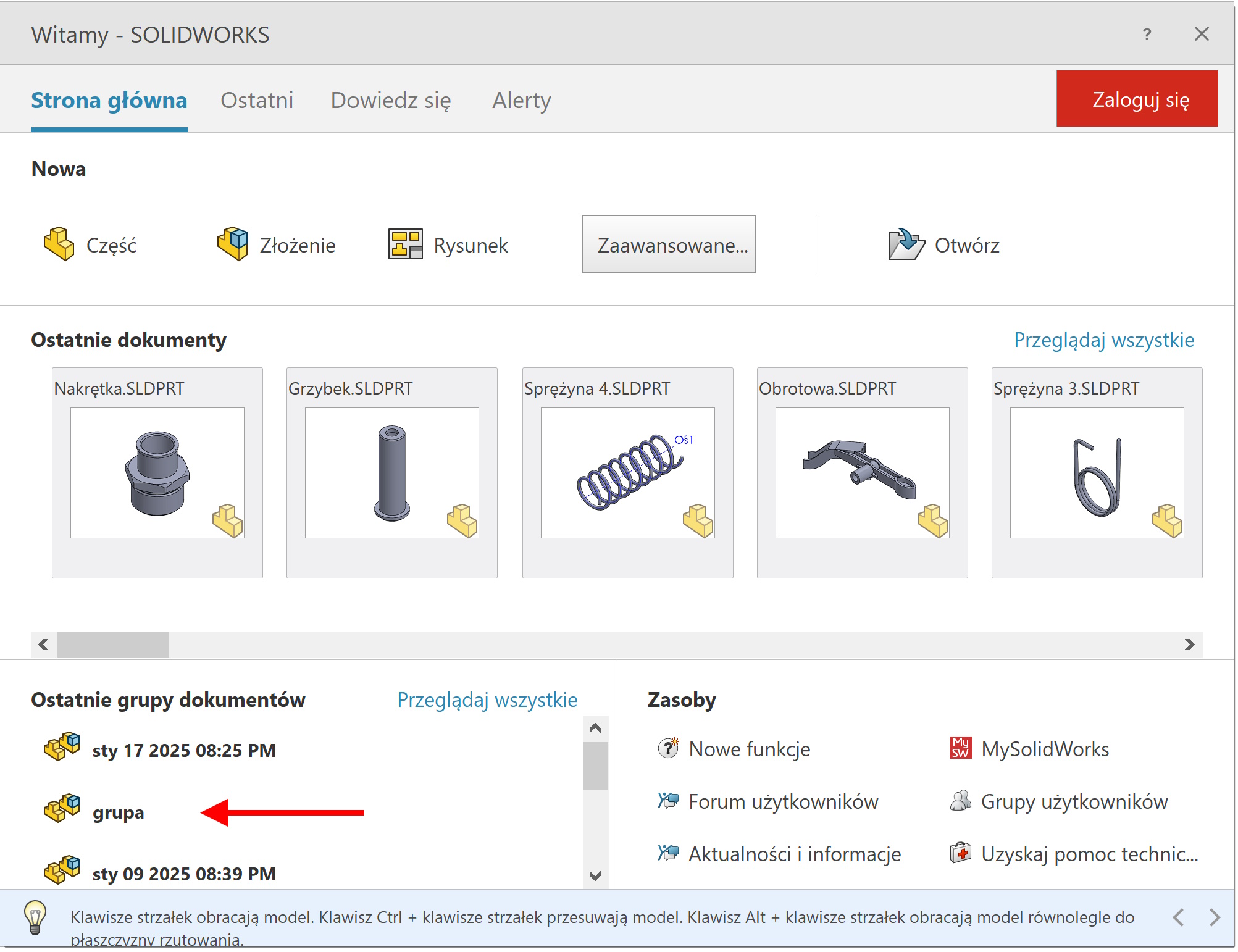The image size is (1238, 952).
Task: Click the 'Część' label
Action: point(111,245)
